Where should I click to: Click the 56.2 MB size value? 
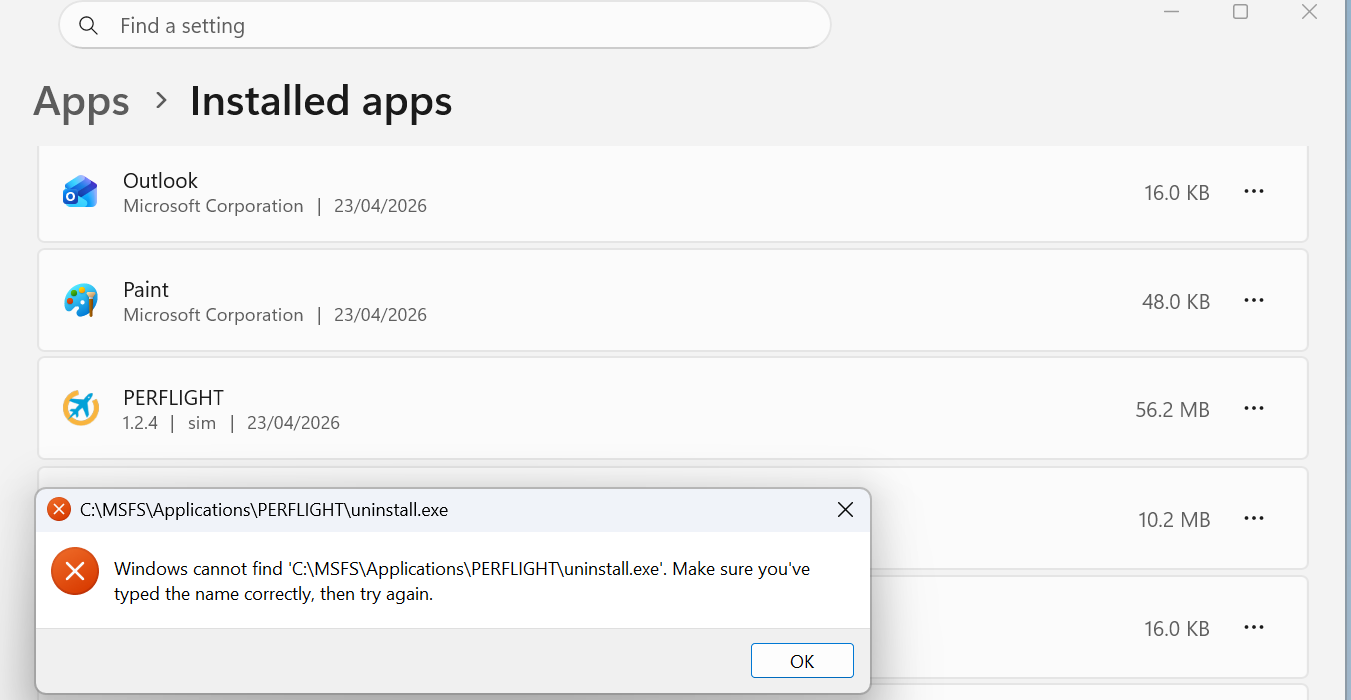click(1172, 409)
